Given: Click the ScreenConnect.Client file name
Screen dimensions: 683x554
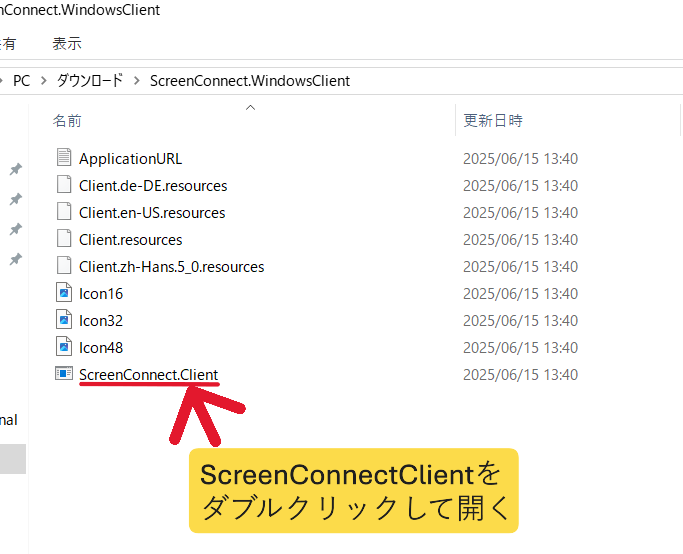Looking at the screenshot, I should click(148, 375).
